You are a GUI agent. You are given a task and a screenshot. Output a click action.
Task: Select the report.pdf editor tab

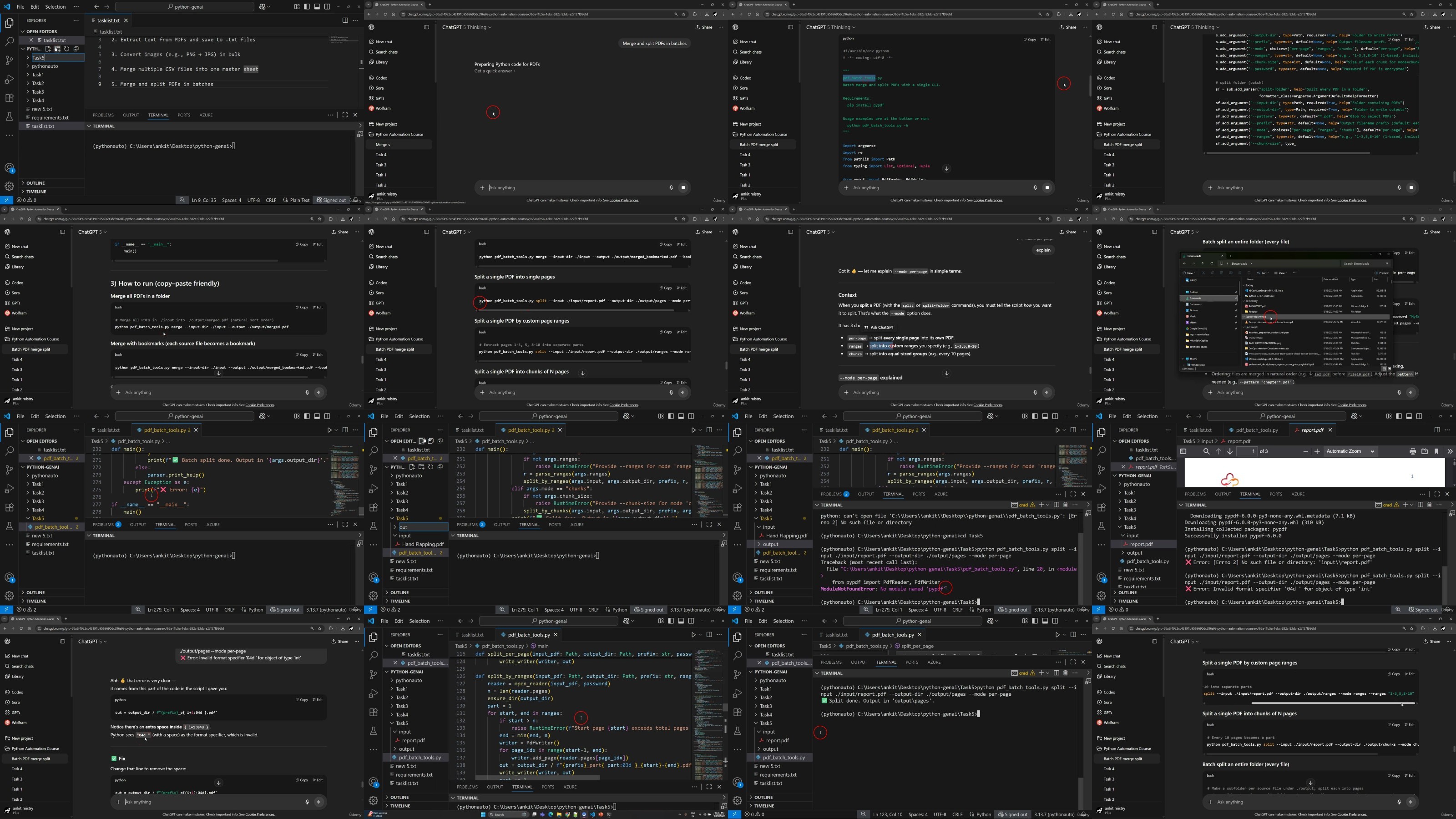(1312, 430)
